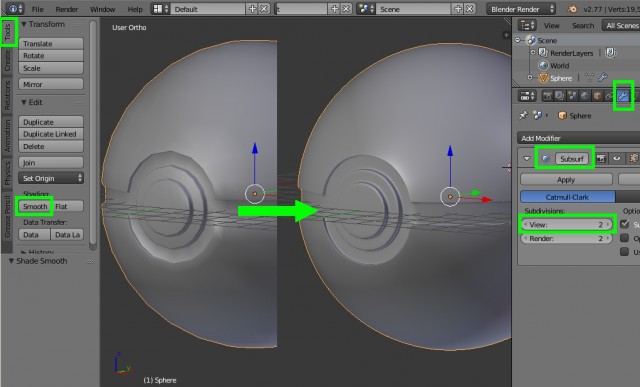Enable the third Options checkbox in Subsurf
This screenshot has height=387, width=640.
624,251
